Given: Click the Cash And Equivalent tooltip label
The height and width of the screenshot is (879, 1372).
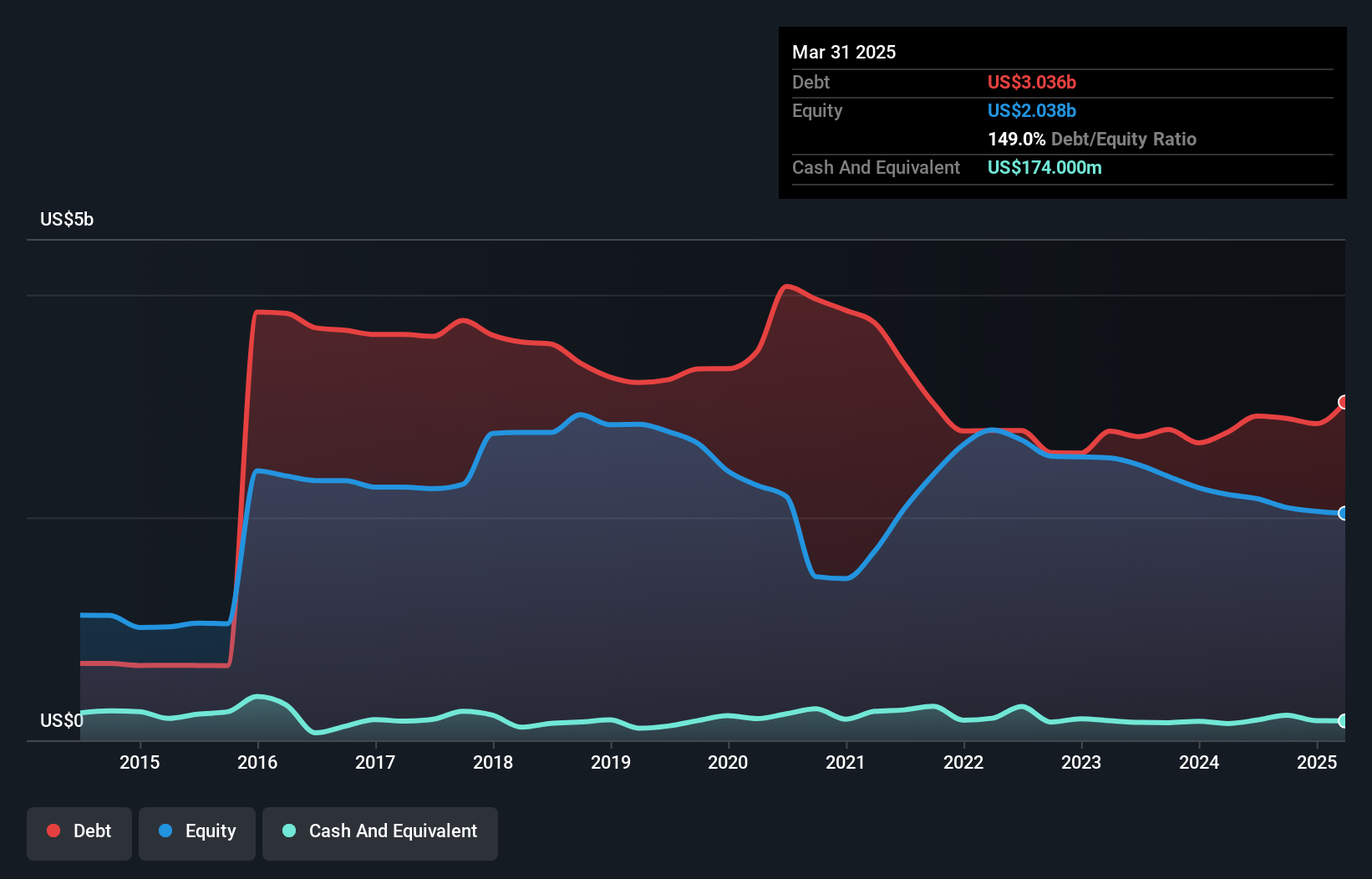Looking at the screenshot, I should coord(876,167).
